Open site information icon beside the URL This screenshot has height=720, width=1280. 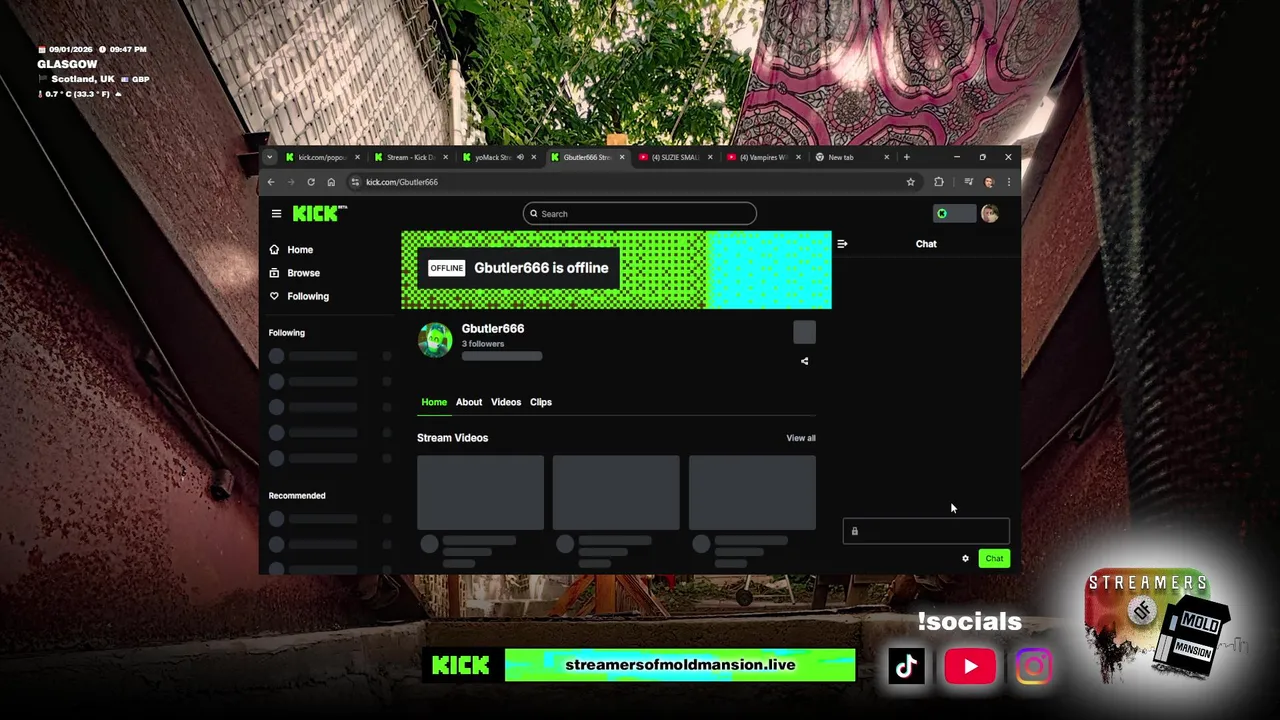point(355,182)
